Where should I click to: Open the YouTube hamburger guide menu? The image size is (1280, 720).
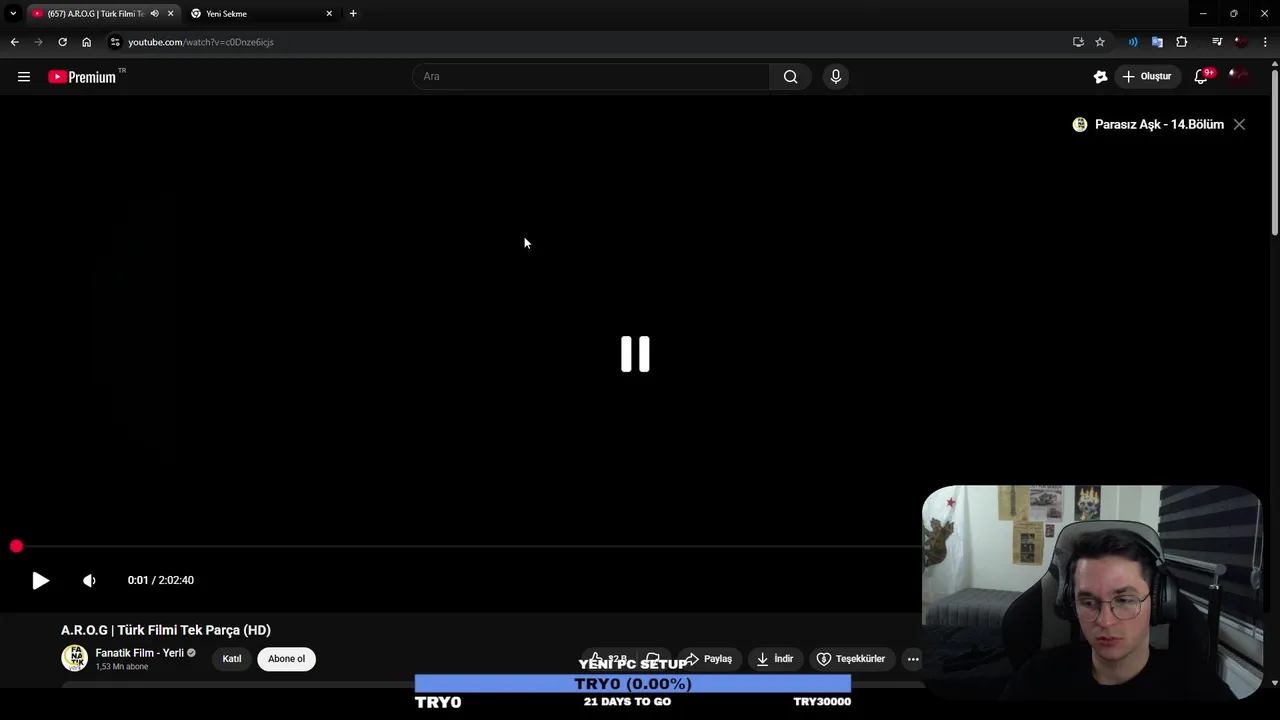pyautogui.click(x=24, y=77)
